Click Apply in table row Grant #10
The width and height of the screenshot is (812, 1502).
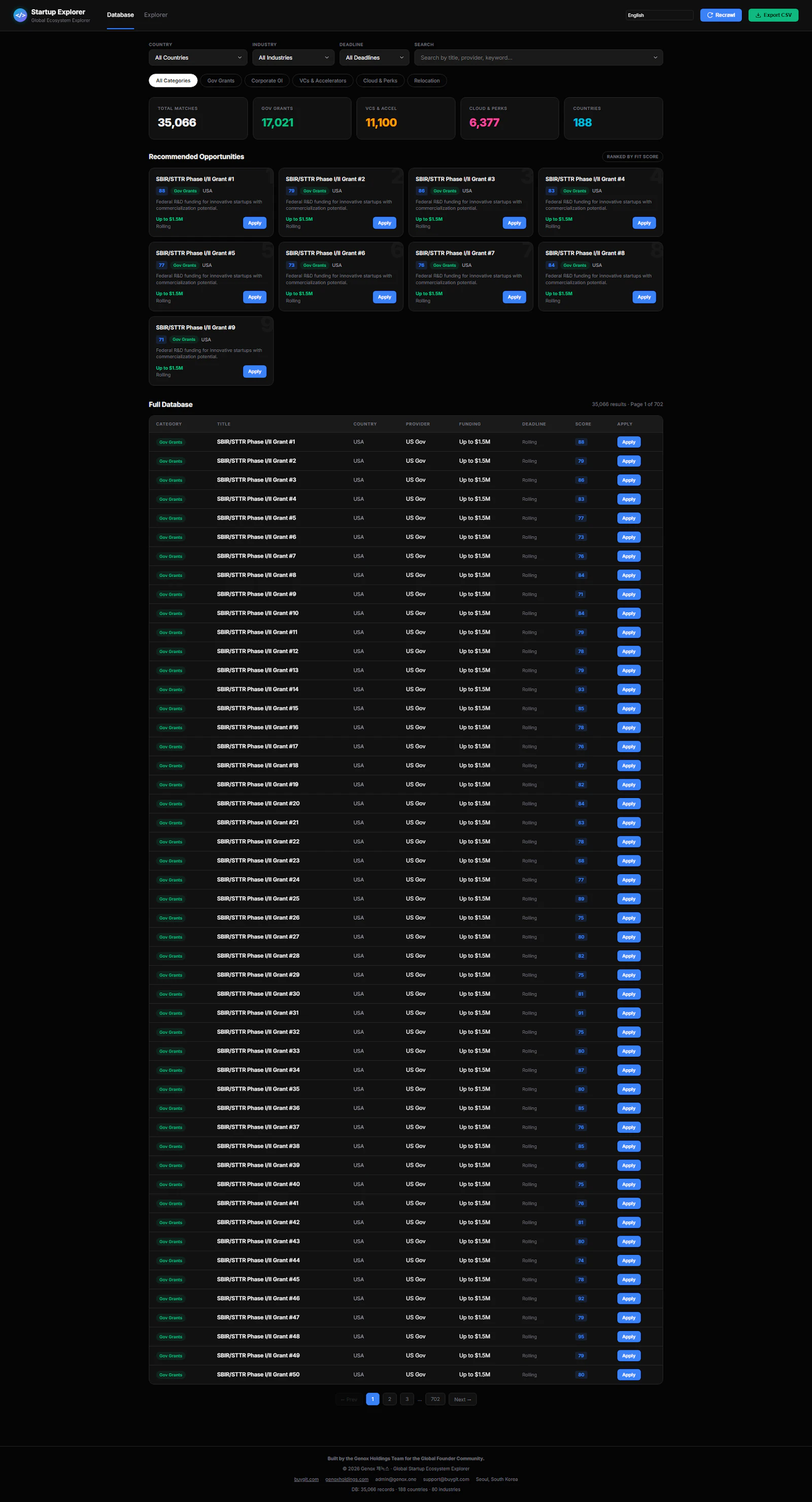tap(629, 613)
